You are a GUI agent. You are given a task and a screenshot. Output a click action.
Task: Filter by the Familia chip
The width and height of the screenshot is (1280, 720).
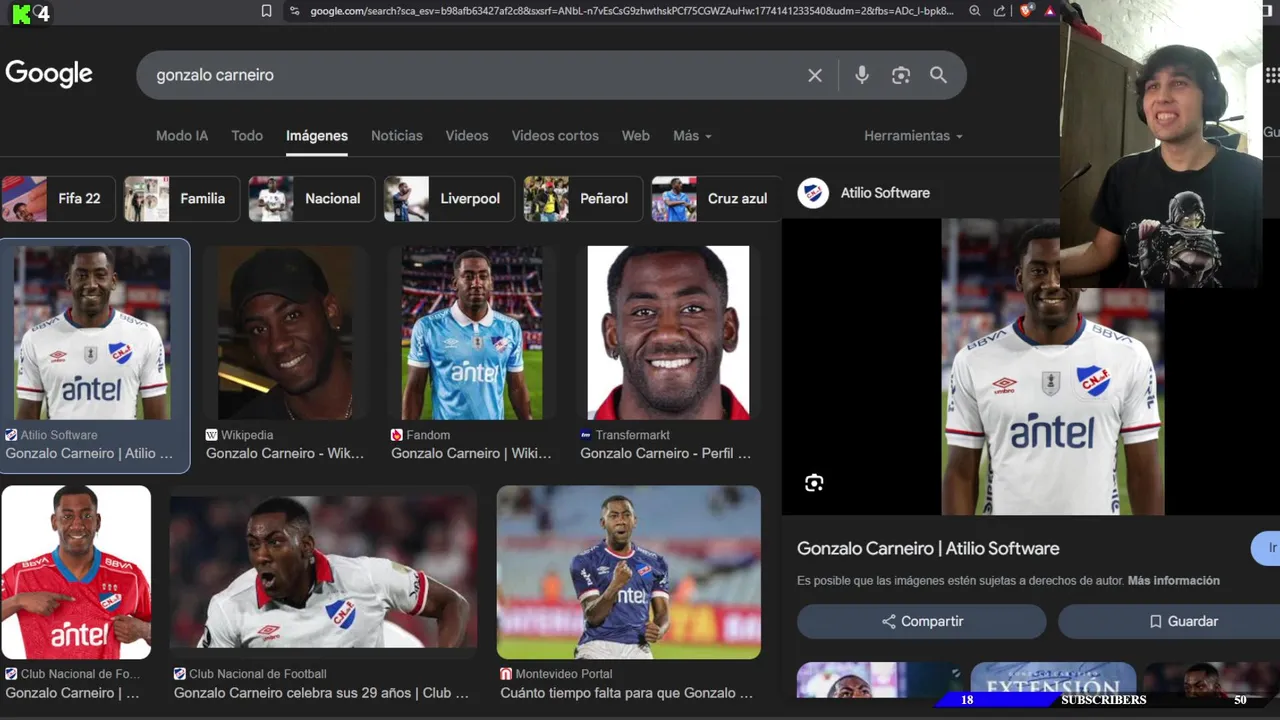tap(182, 199)
